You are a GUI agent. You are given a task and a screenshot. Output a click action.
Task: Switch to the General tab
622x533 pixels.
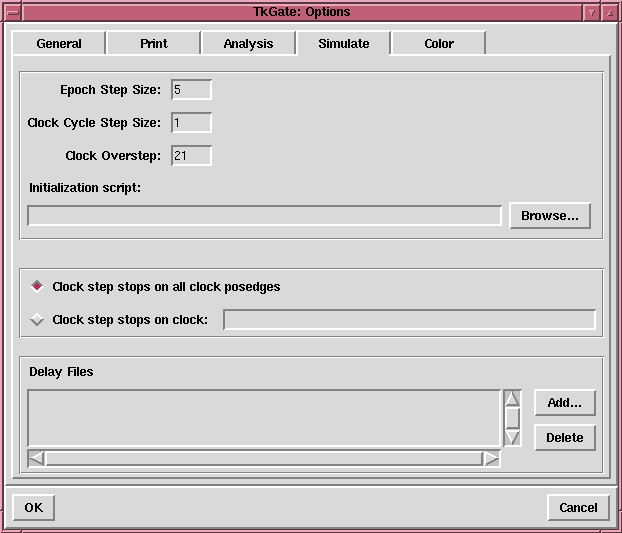tap(58, 44)
